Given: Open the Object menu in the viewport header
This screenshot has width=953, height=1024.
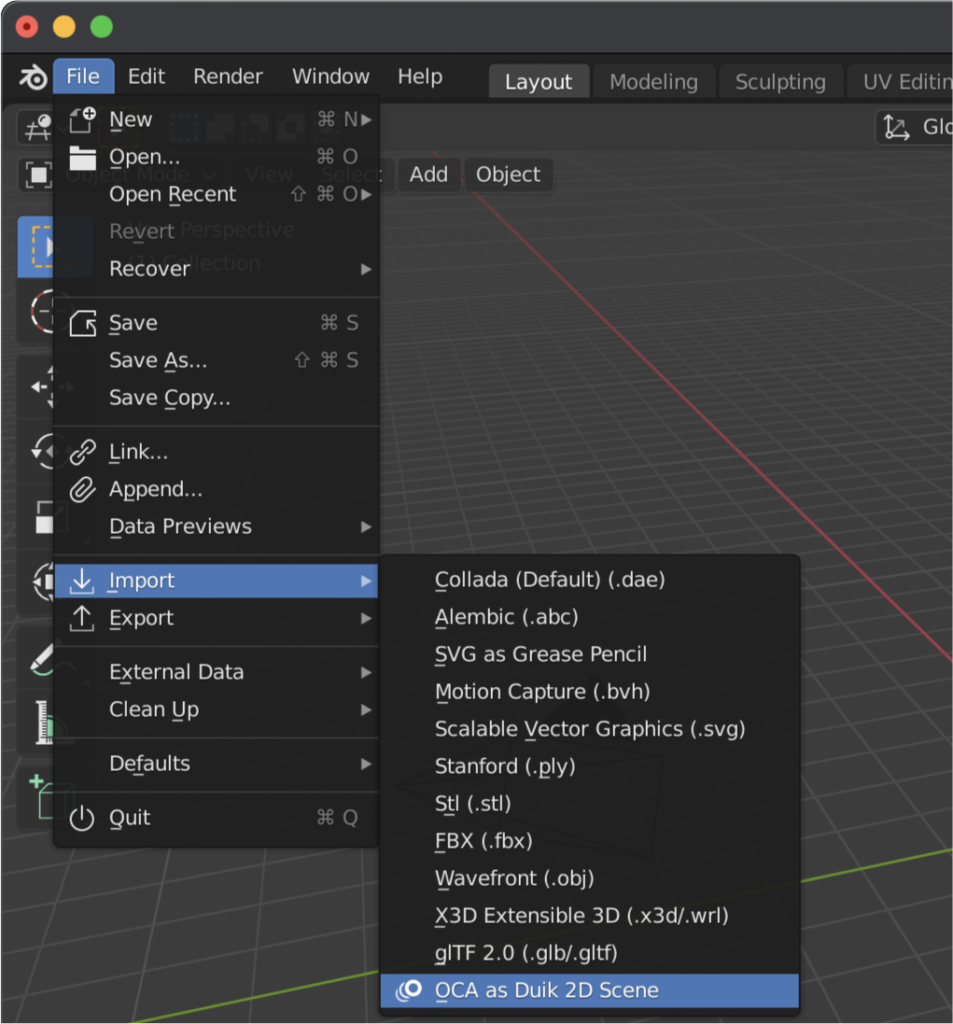Looking at the screenshot, I should (x=508, y=175).
